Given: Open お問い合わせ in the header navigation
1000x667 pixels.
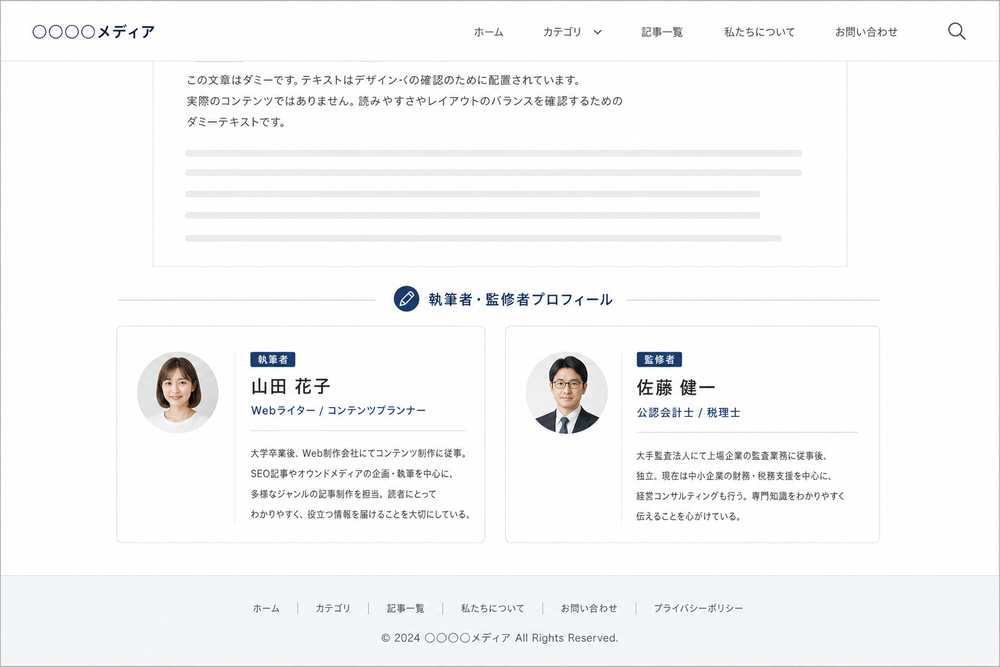Looking at the screenshot, I should pyautogui.click(x=866, y=32).
